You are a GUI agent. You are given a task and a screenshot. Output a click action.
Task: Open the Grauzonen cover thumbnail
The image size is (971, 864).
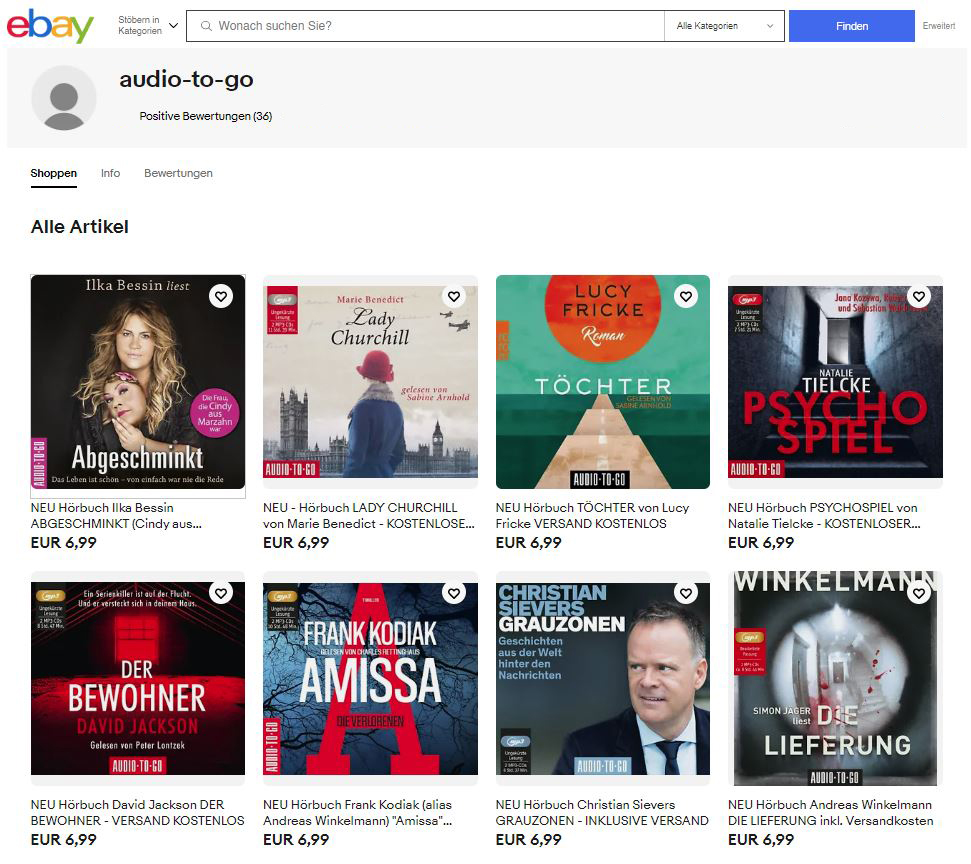pyautogui.click(x=603, y=679)
